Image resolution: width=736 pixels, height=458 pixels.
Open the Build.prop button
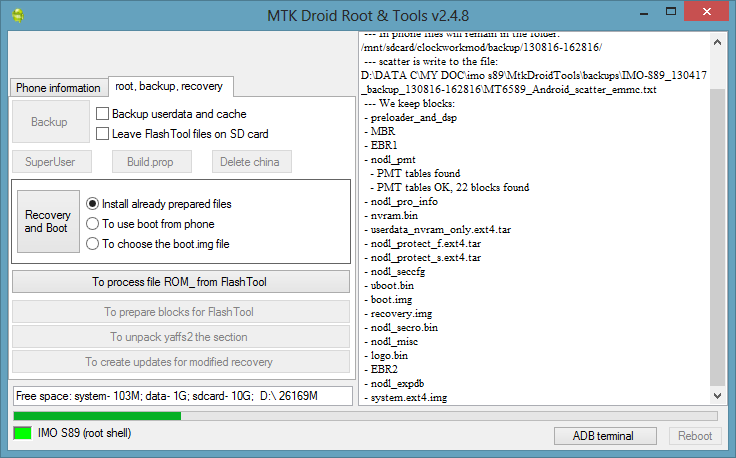152,162
